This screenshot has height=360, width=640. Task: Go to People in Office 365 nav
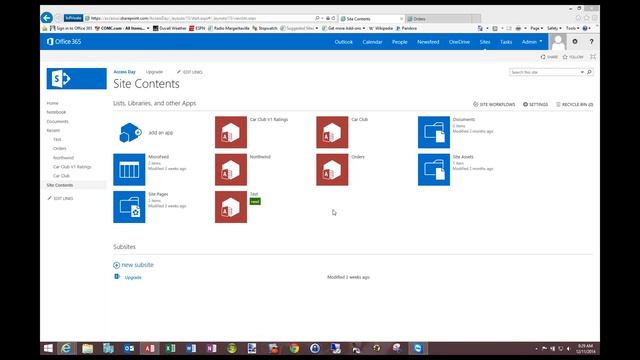pyautogui.click(x=400, y=42)
